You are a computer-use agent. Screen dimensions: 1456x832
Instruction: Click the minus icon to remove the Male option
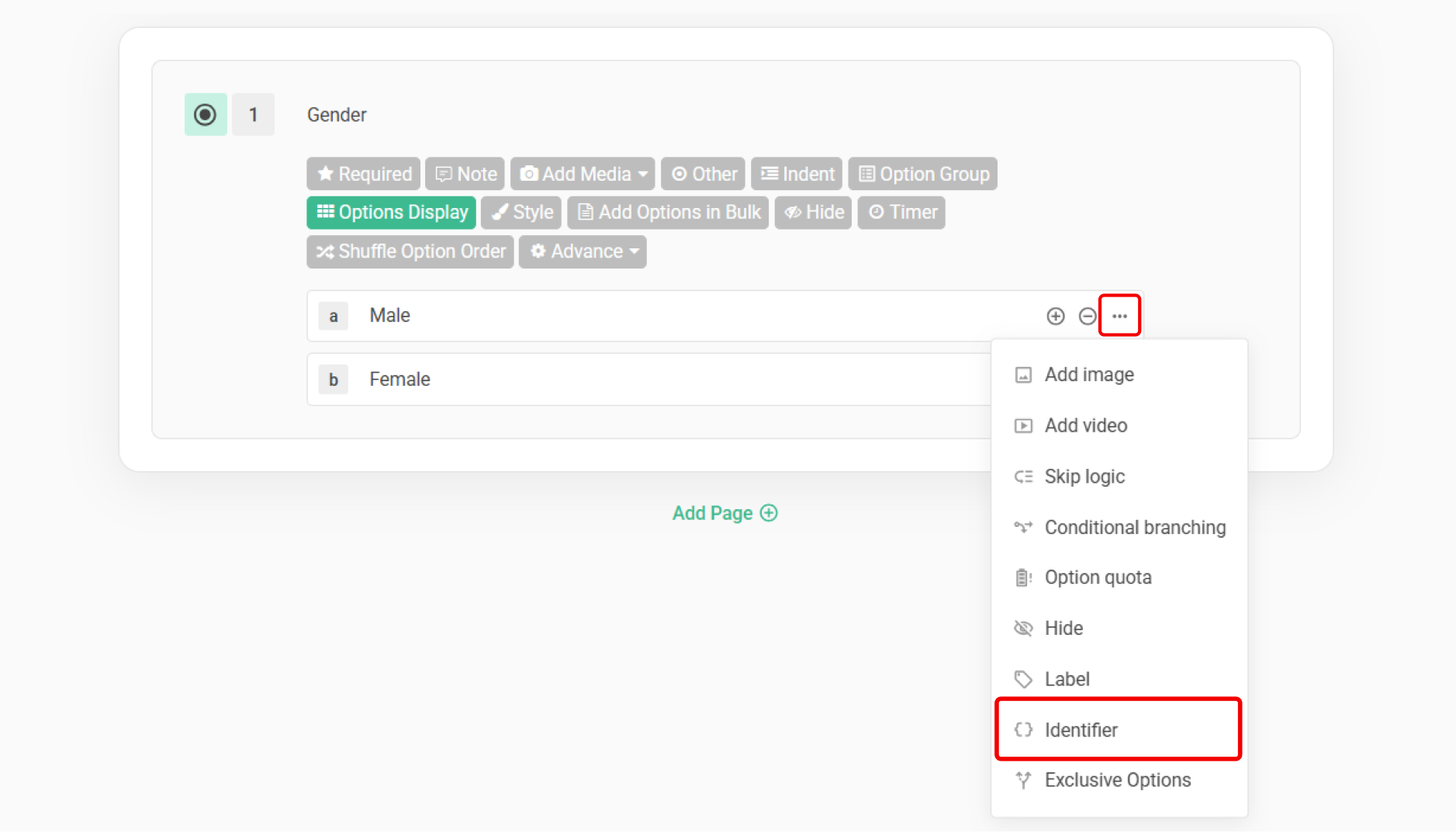pyautogui.click(x=1088, y=316)
